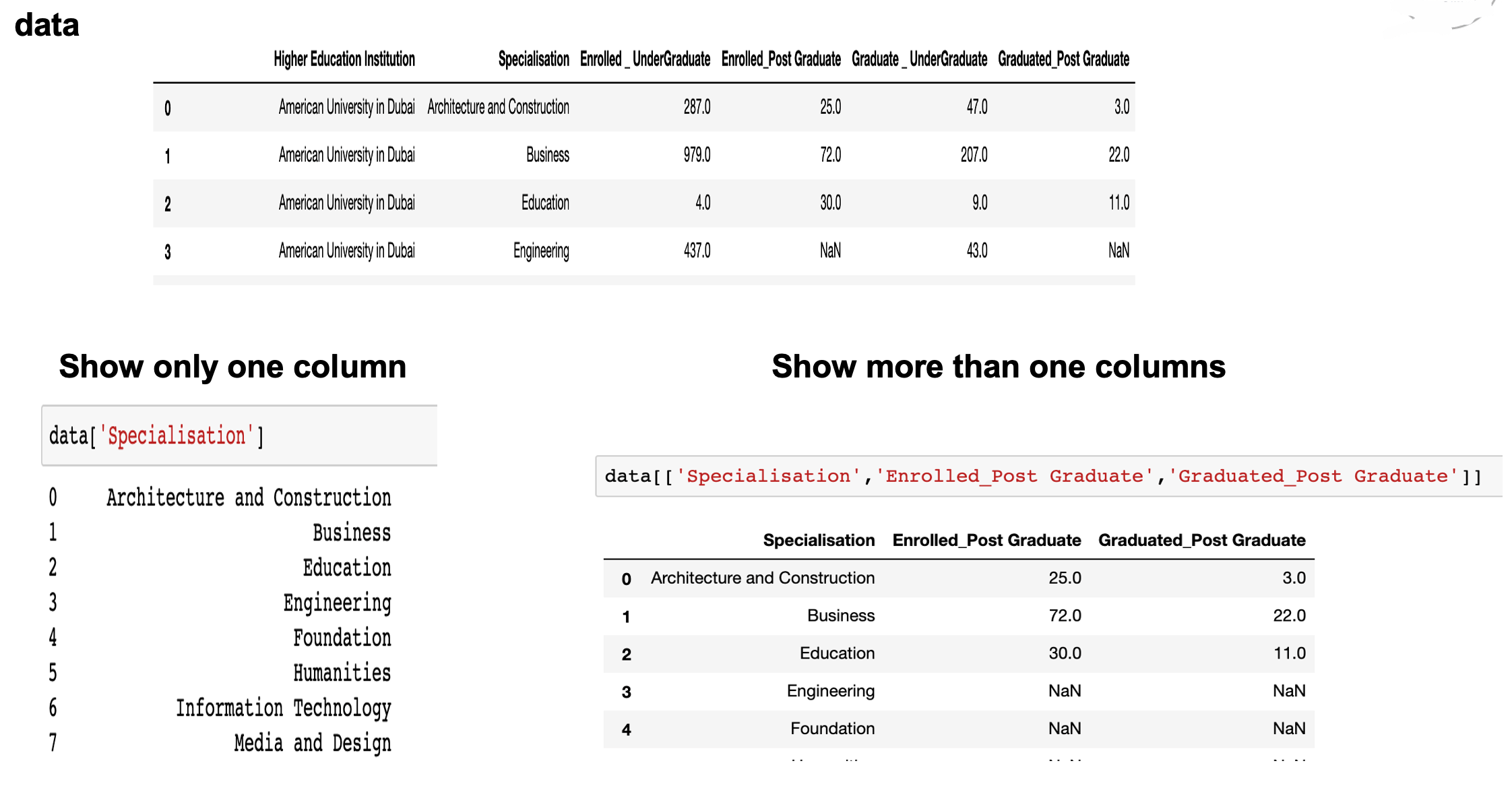
Task: Click 'Show only one column' heading
Action: [232, 367]
